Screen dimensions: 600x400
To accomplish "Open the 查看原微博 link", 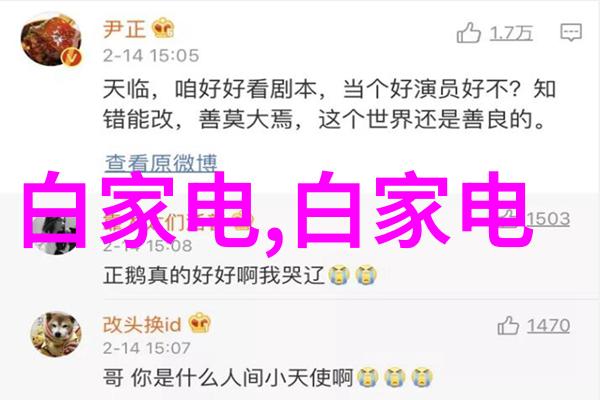I will (161, 163).
